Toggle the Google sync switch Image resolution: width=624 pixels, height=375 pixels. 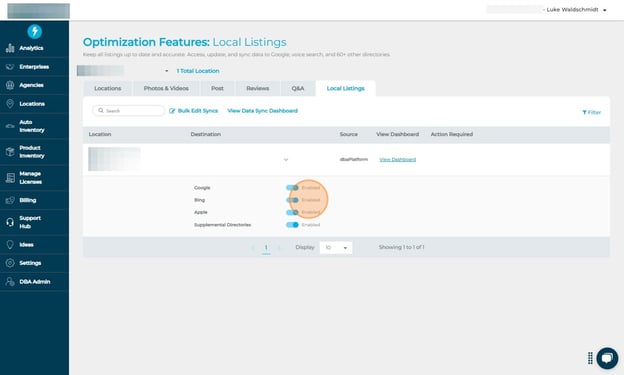292,188
